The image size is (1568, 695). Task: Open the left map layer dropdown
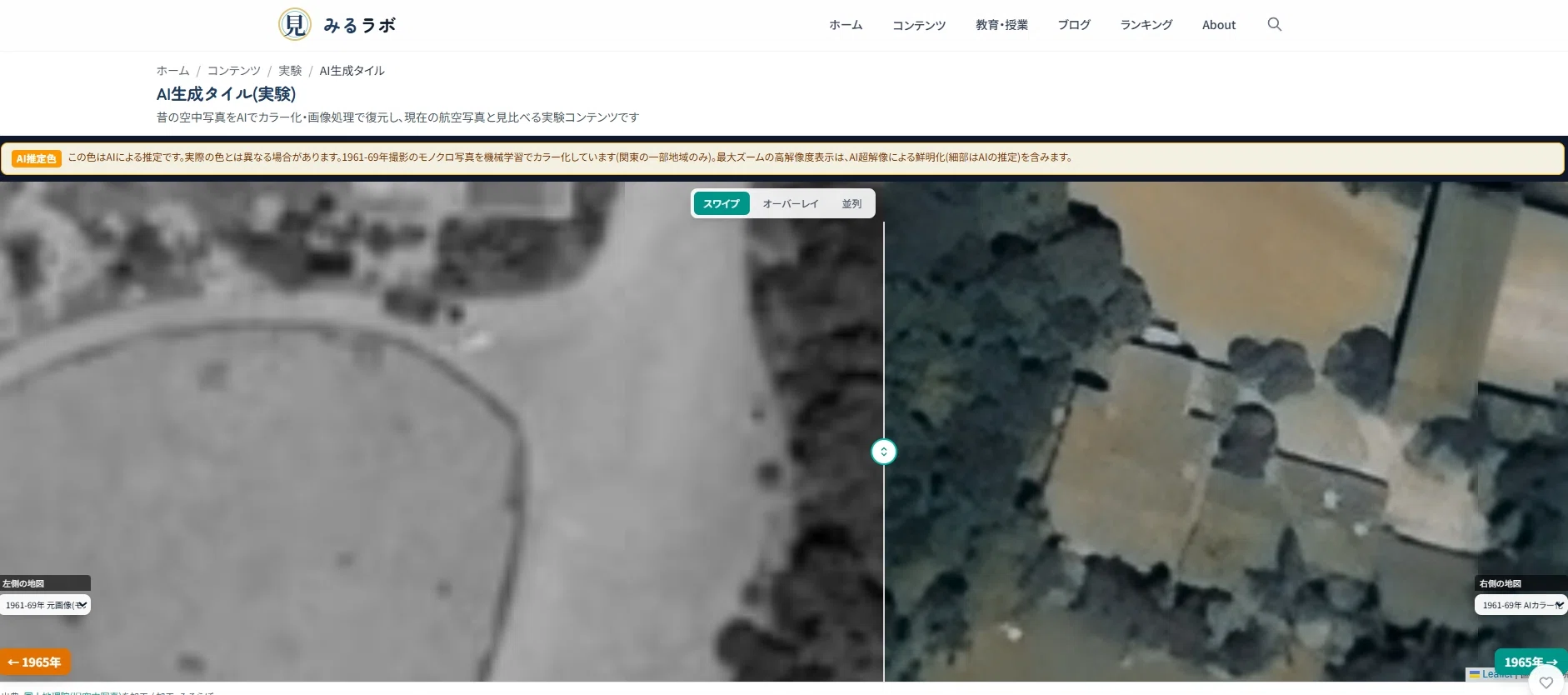(46, 605)
